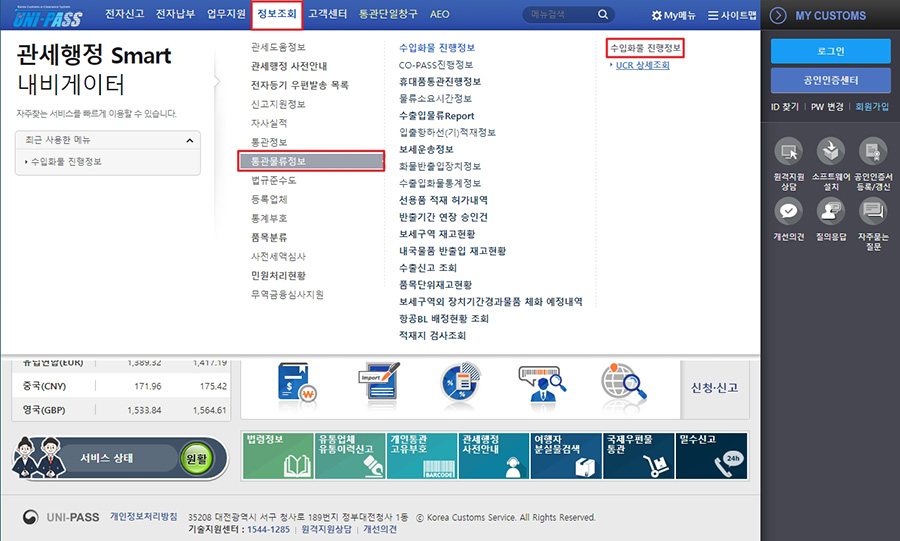
Task: Open the 고객센터 top menu
Action: (328, 14)
